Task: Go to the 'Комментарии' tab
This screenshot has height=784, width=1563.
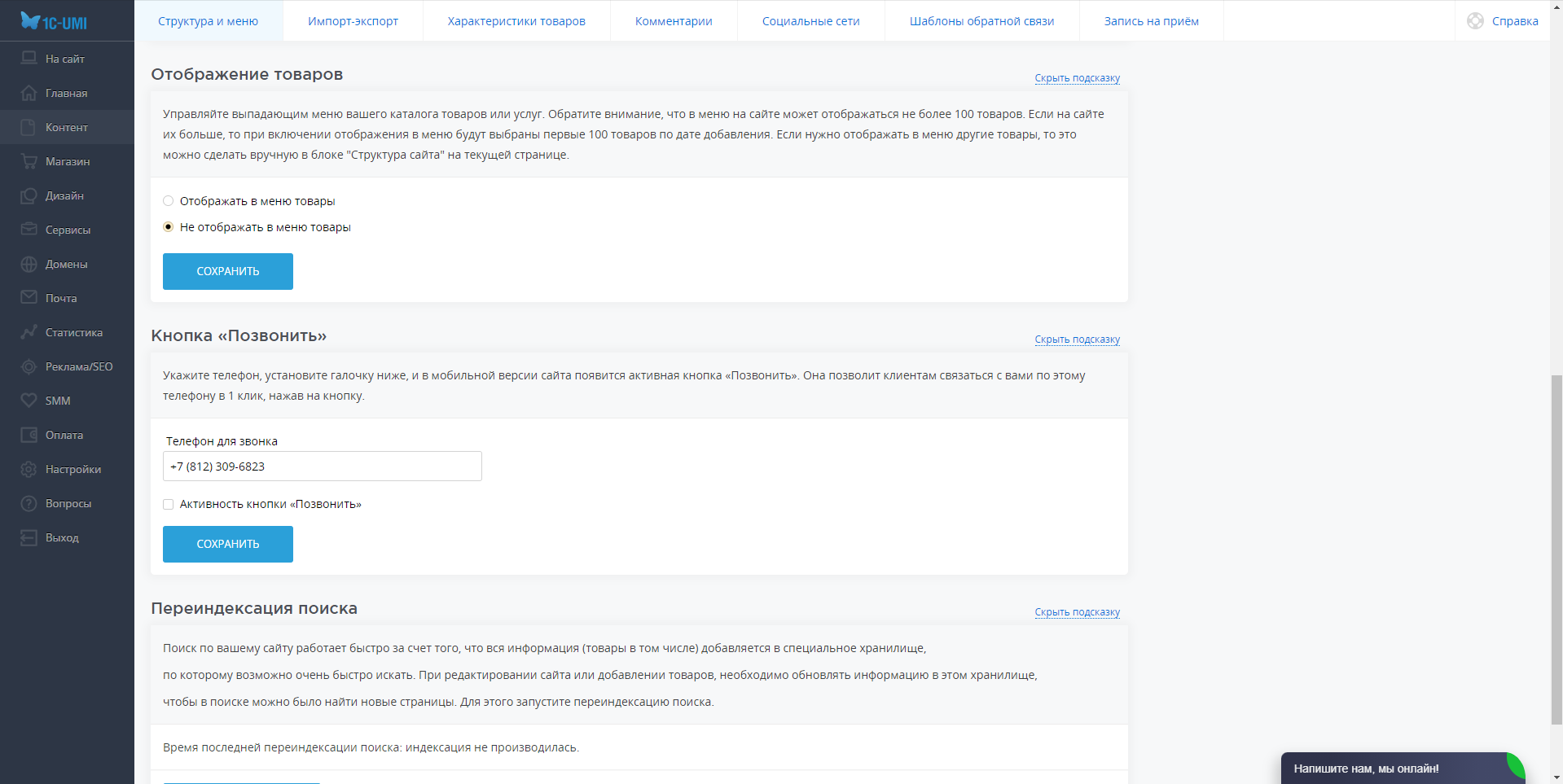Action: [x=674, y=21]
